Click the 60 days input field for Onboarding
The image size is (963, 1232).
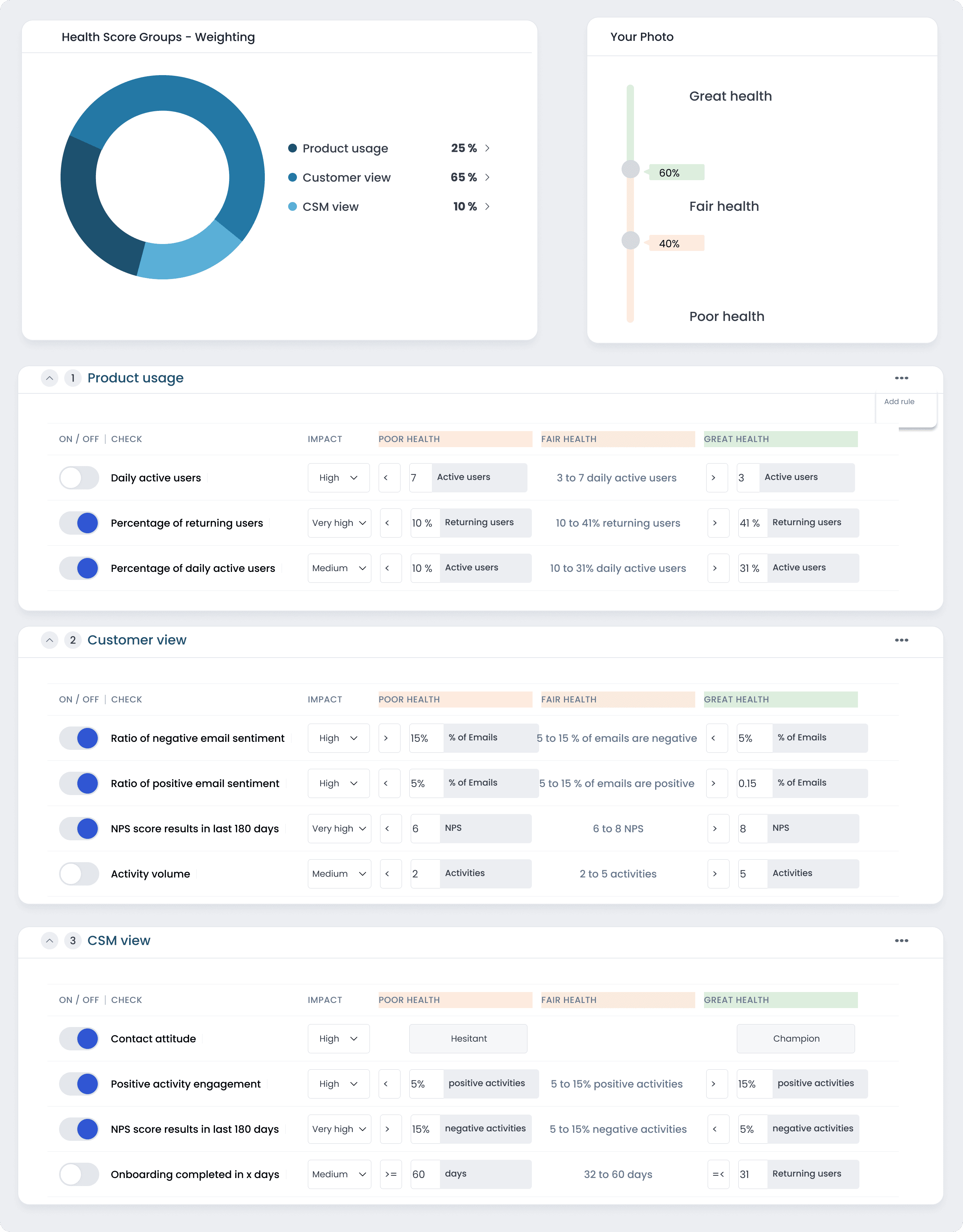coord(424,1174)
